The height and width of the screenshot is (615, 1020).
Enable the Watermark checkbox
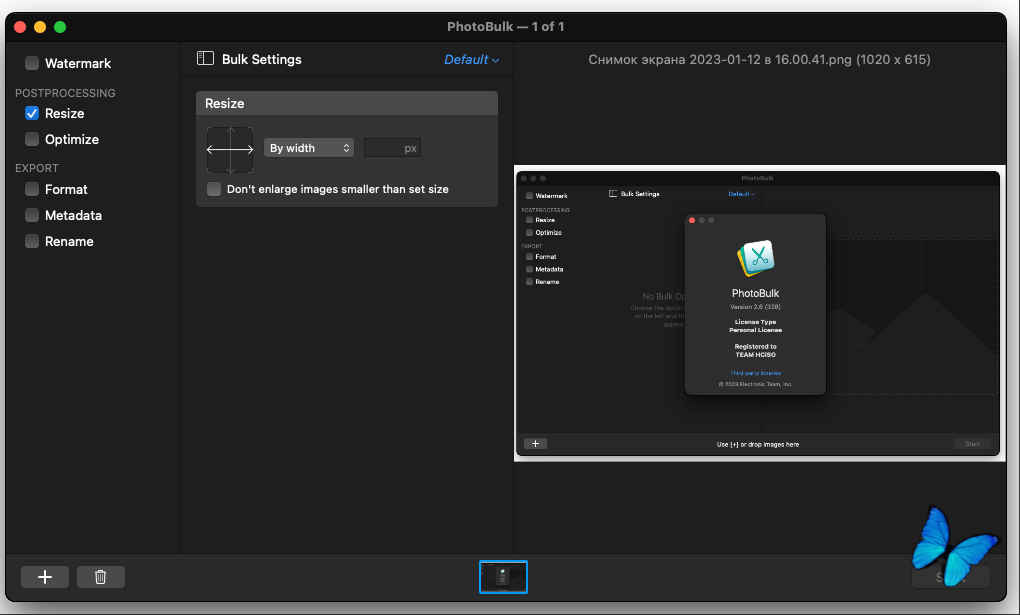[x=32, y=63]
